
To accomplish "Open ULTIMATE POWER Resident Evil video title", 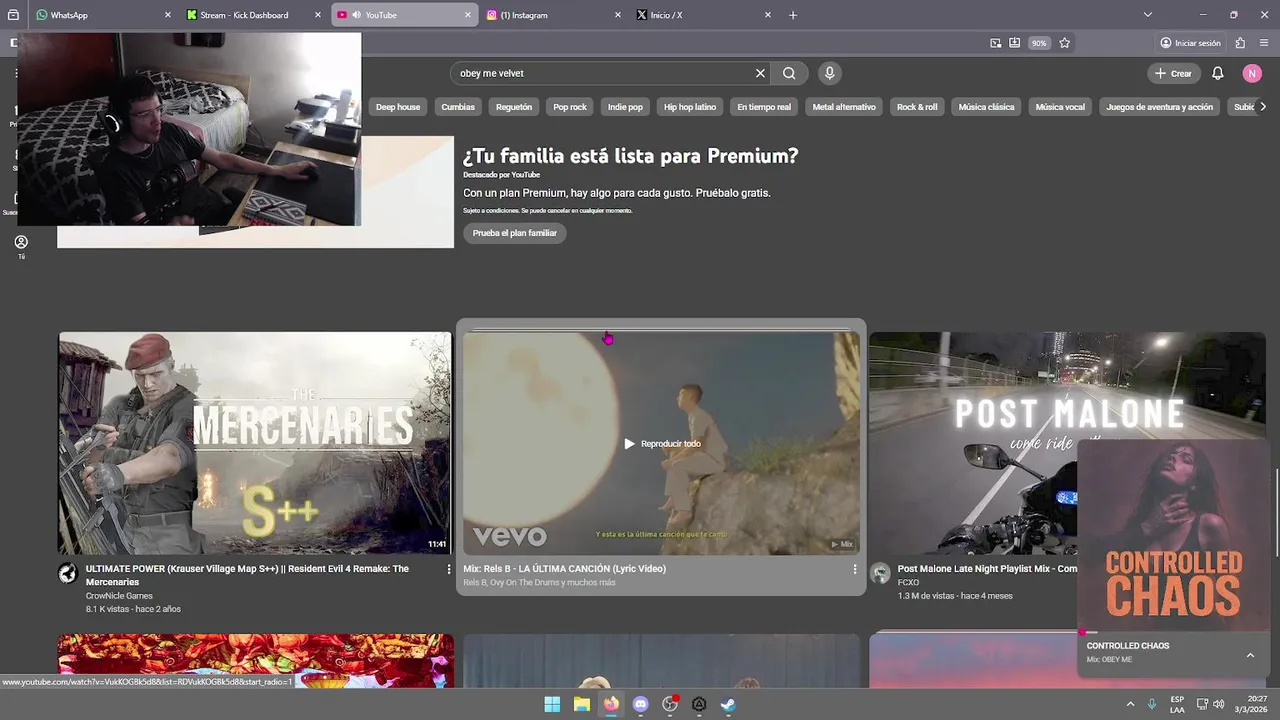I will coord(247,574).
